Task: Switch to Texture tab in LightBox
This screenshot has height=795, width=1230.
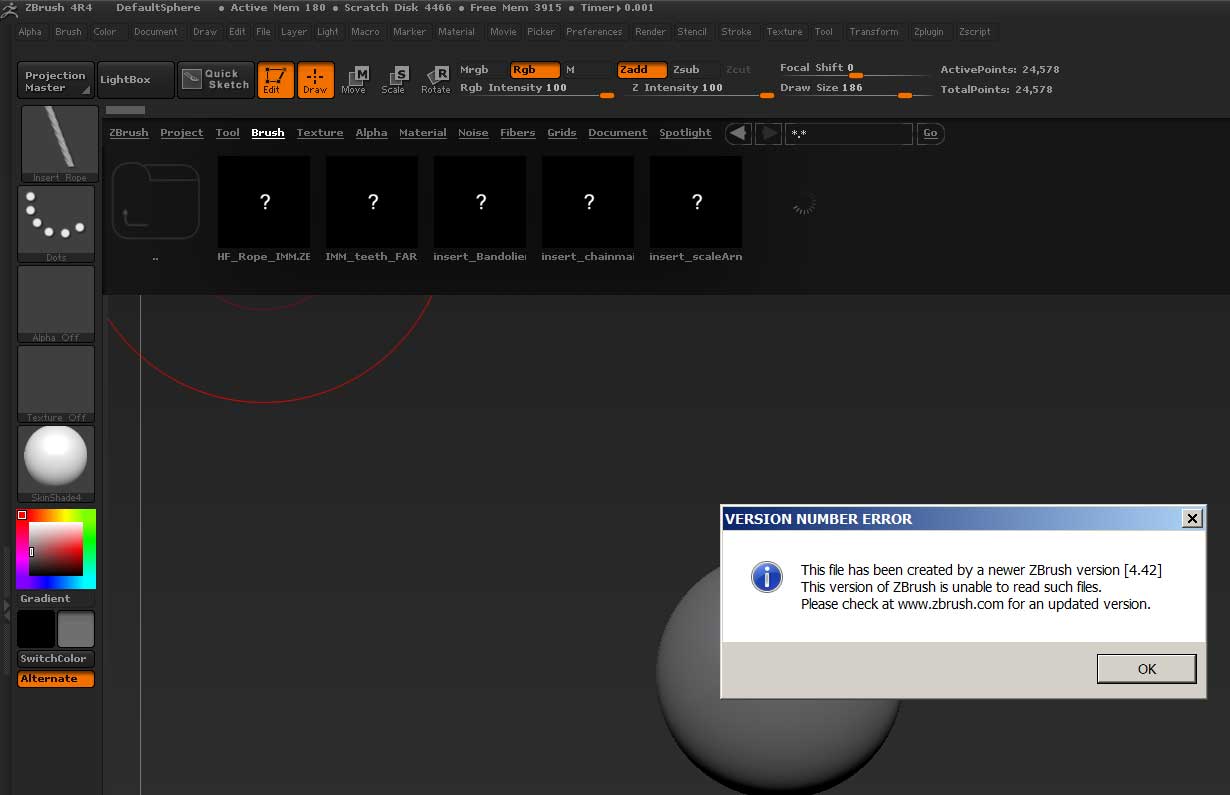Action: click(x=320, y=133)
